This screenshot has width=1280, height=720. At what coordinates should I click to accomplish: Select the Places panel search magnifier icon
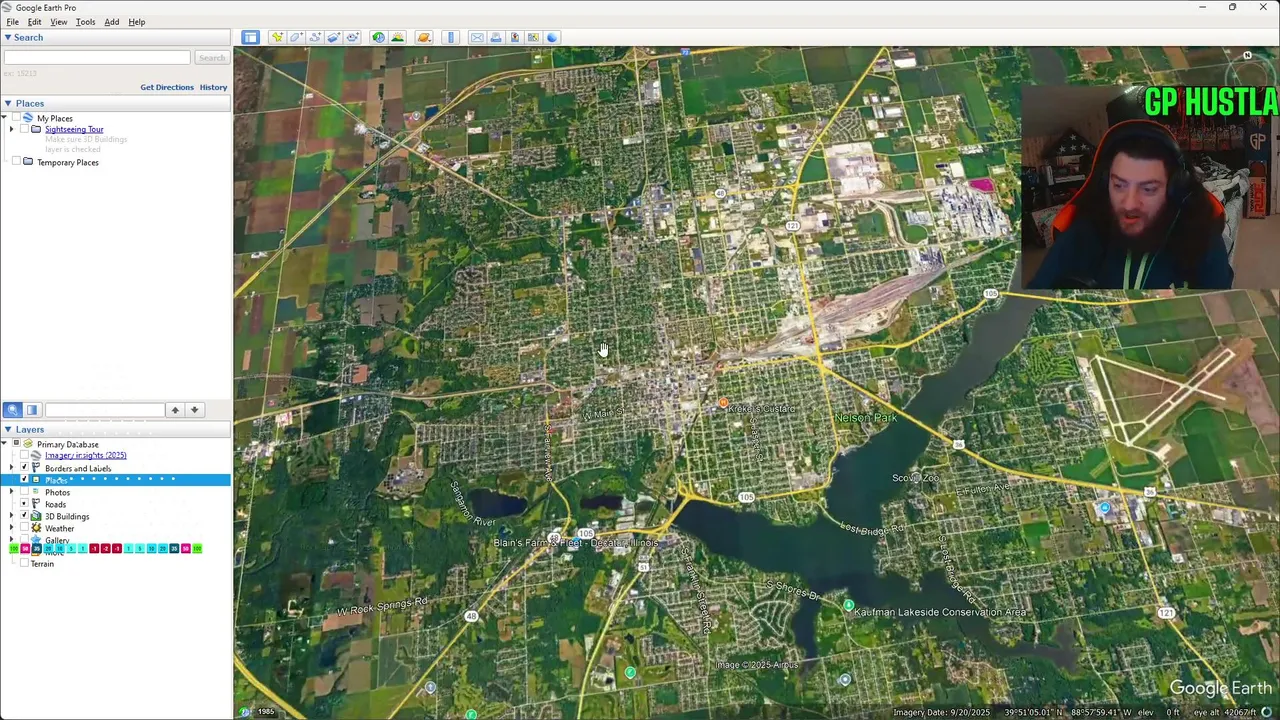click(12, 410)
